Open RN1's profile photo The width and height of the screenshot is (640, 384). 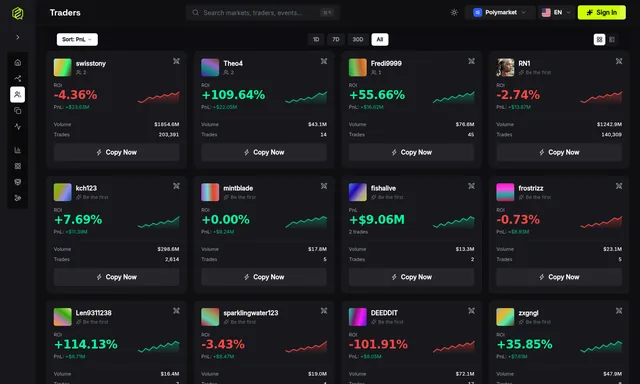505,67
